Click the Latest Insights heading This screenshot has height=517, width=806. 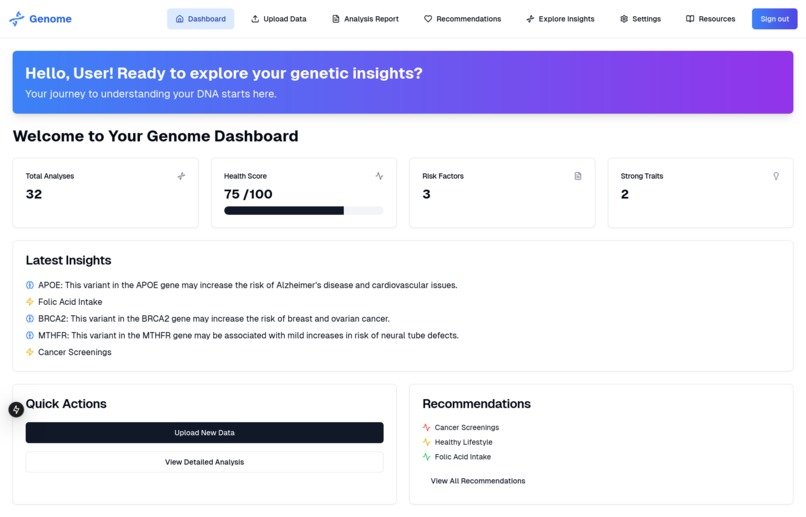coord(68,260)
